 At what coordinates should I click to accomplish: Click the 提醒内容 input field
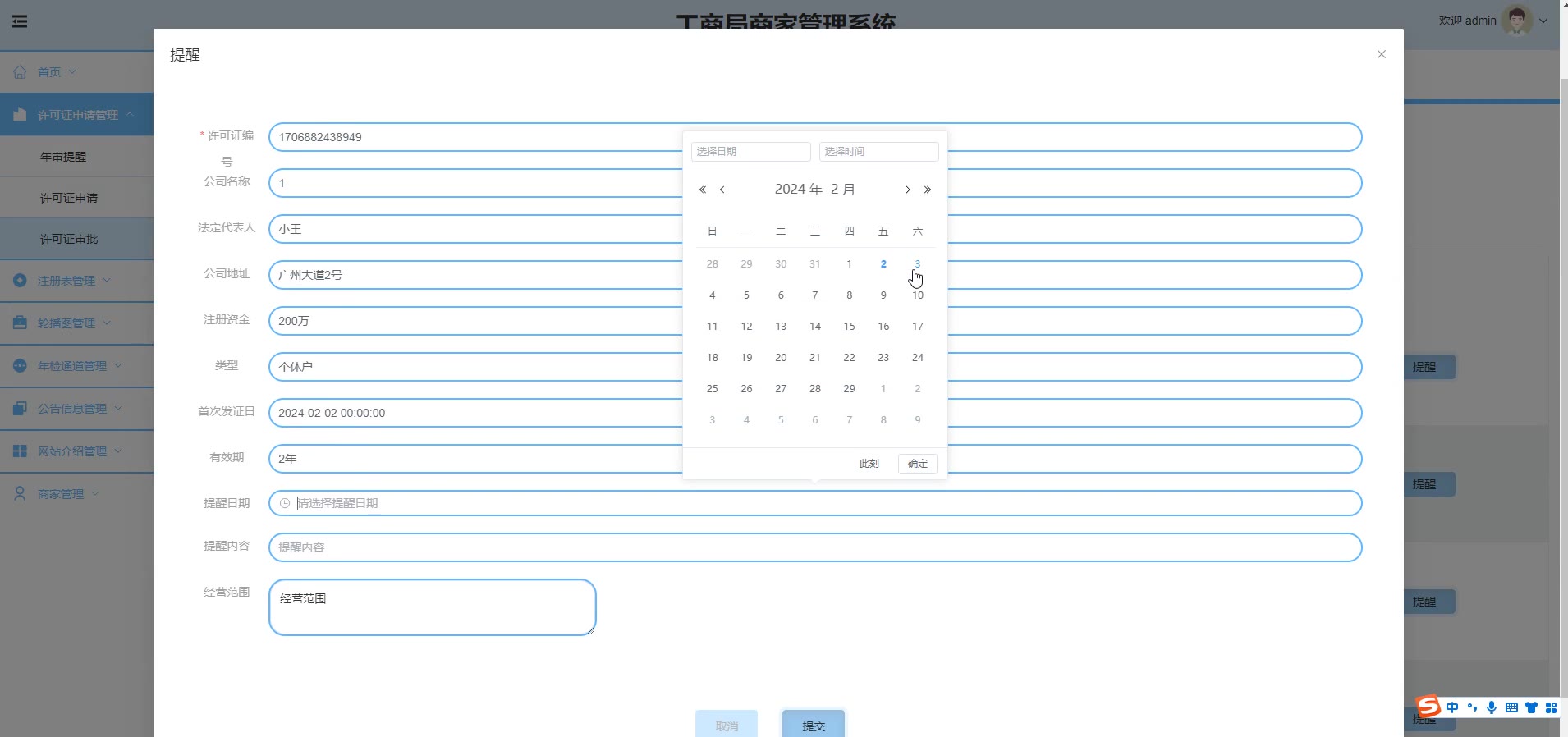click(x=815, y=547)
